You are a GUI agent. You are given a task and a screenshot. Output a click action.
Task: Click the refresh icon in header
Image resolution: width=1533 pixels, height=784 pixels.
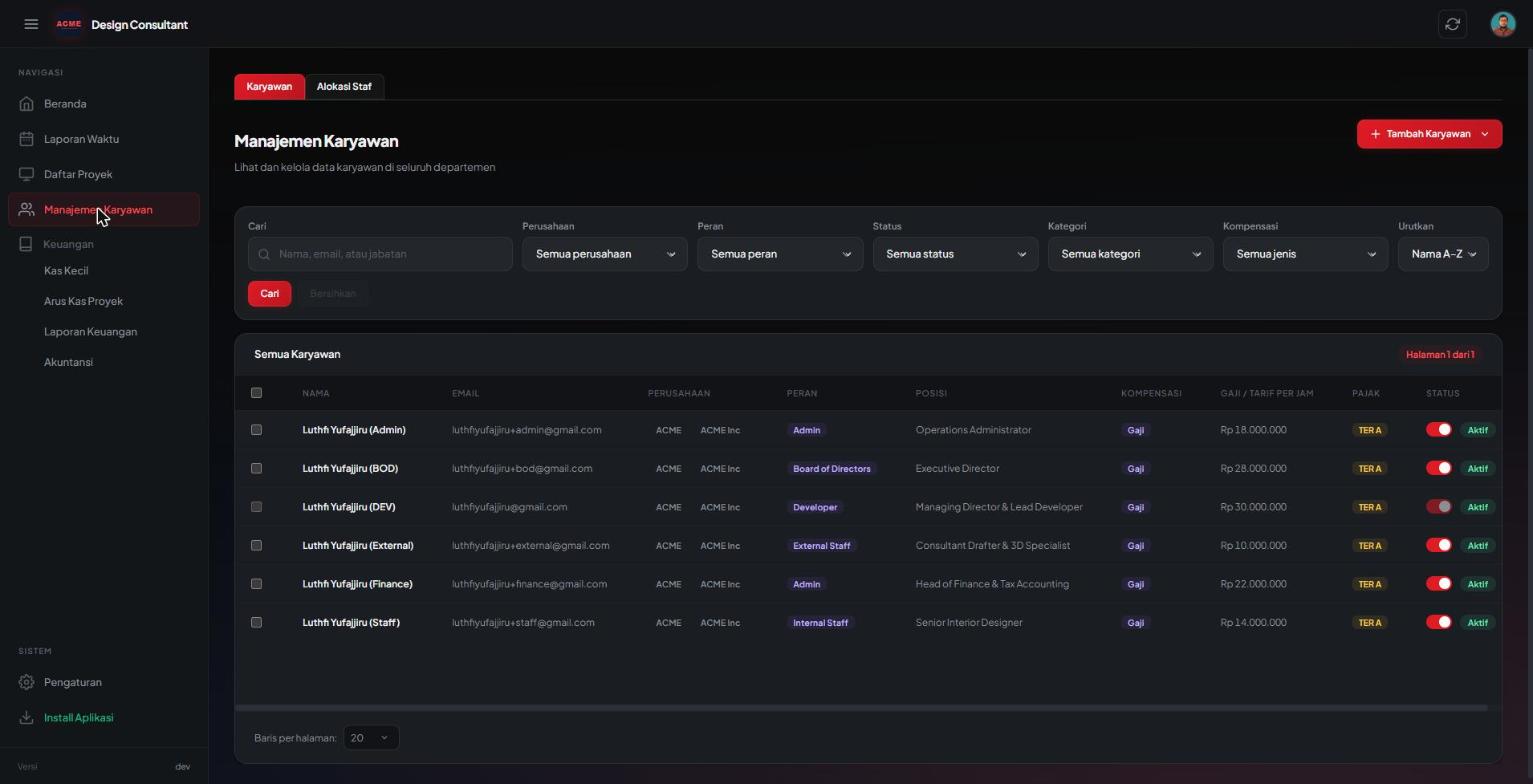[x=1452, y=24]
